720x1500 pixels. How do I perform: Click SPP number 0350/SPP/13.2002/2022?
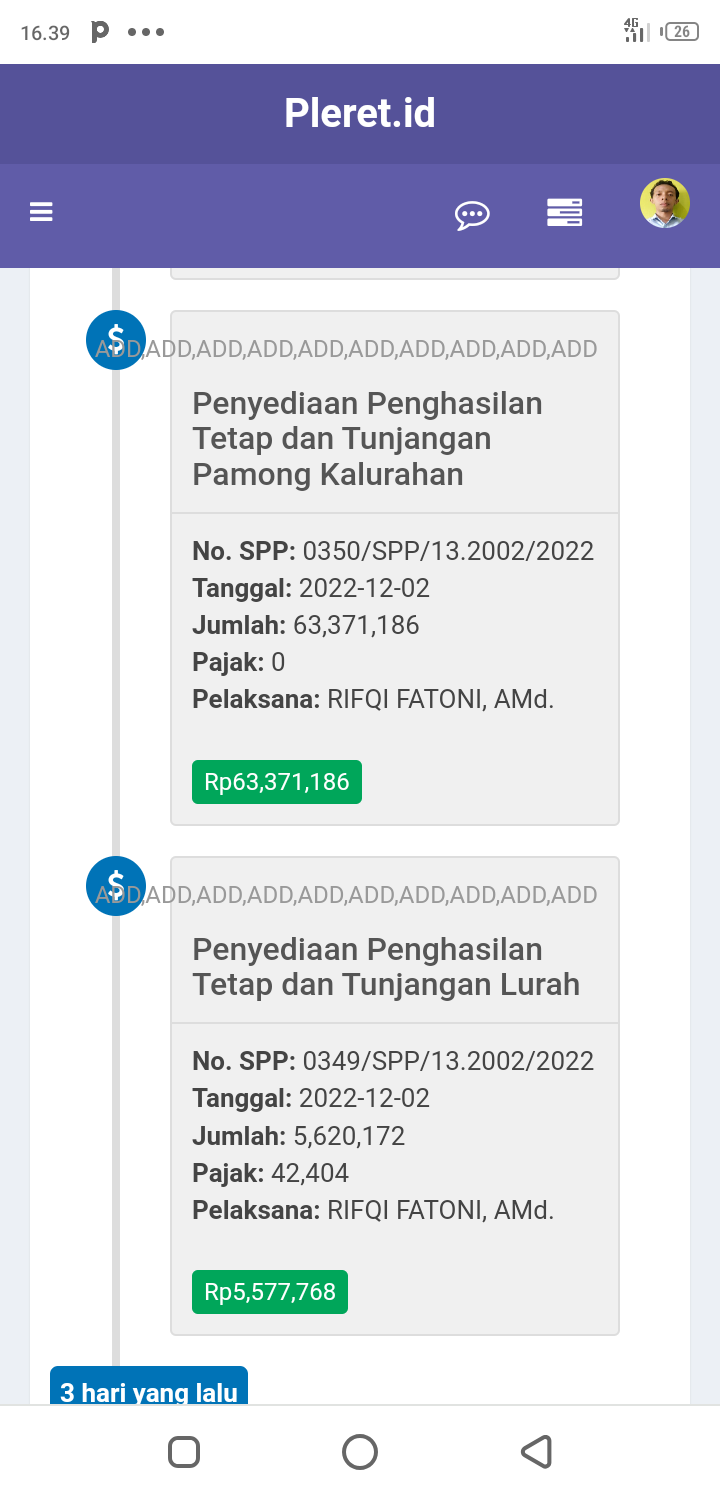pyautogui.click(x=448, y=551)
